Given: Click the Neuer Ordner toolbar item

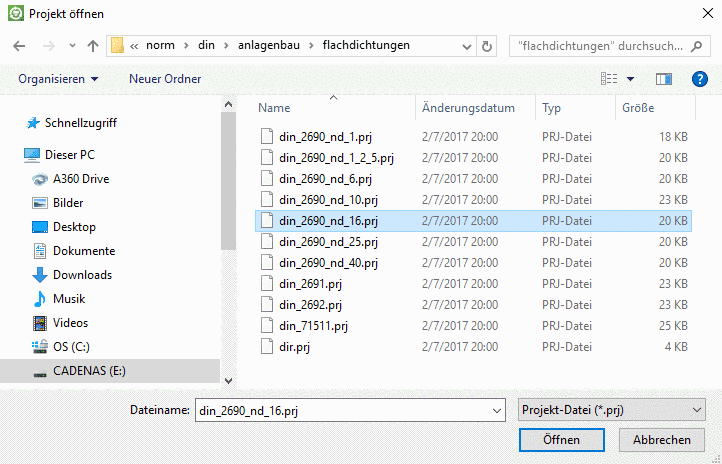Looking at the screenshot, I should click(x=165, y=78).
